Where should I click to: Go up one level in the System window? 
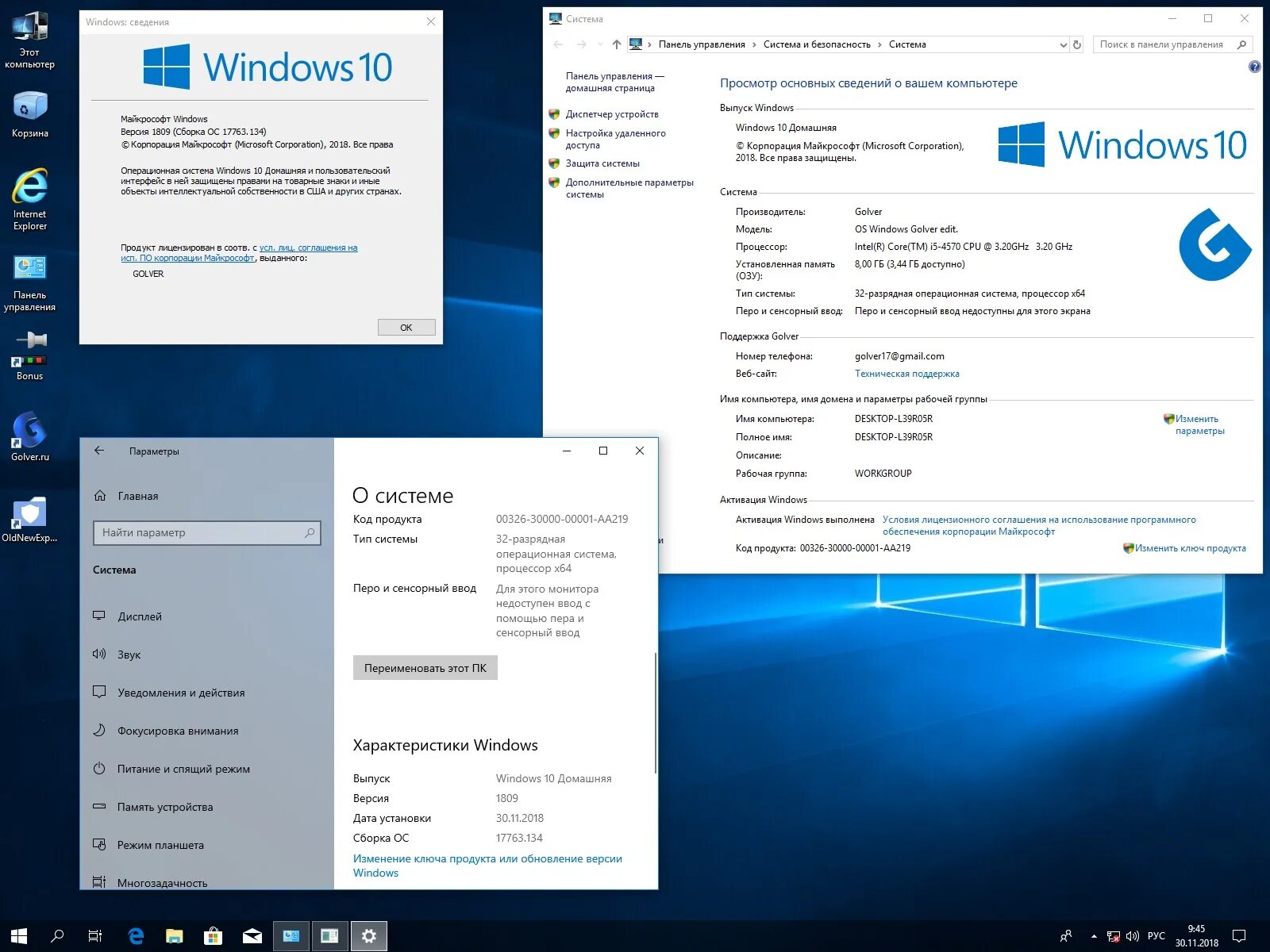pos(617,44)
